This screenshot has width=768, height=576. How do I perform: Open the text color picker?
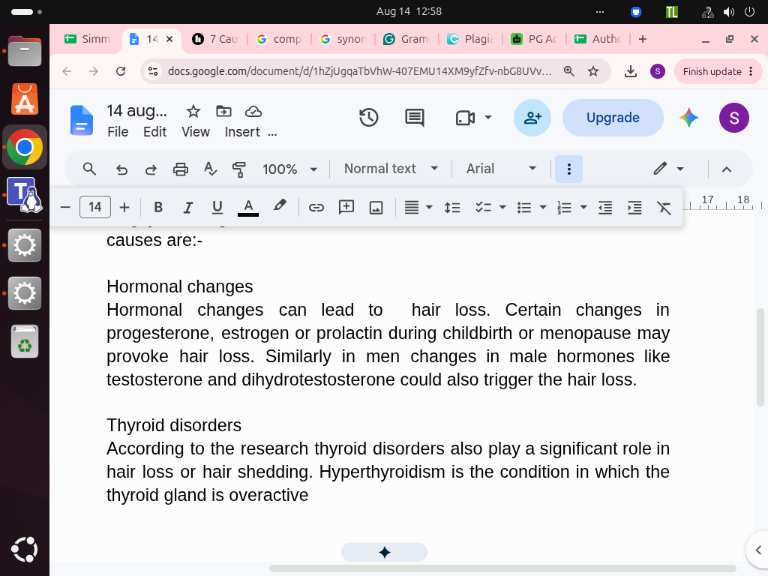[x=248, y=208]
